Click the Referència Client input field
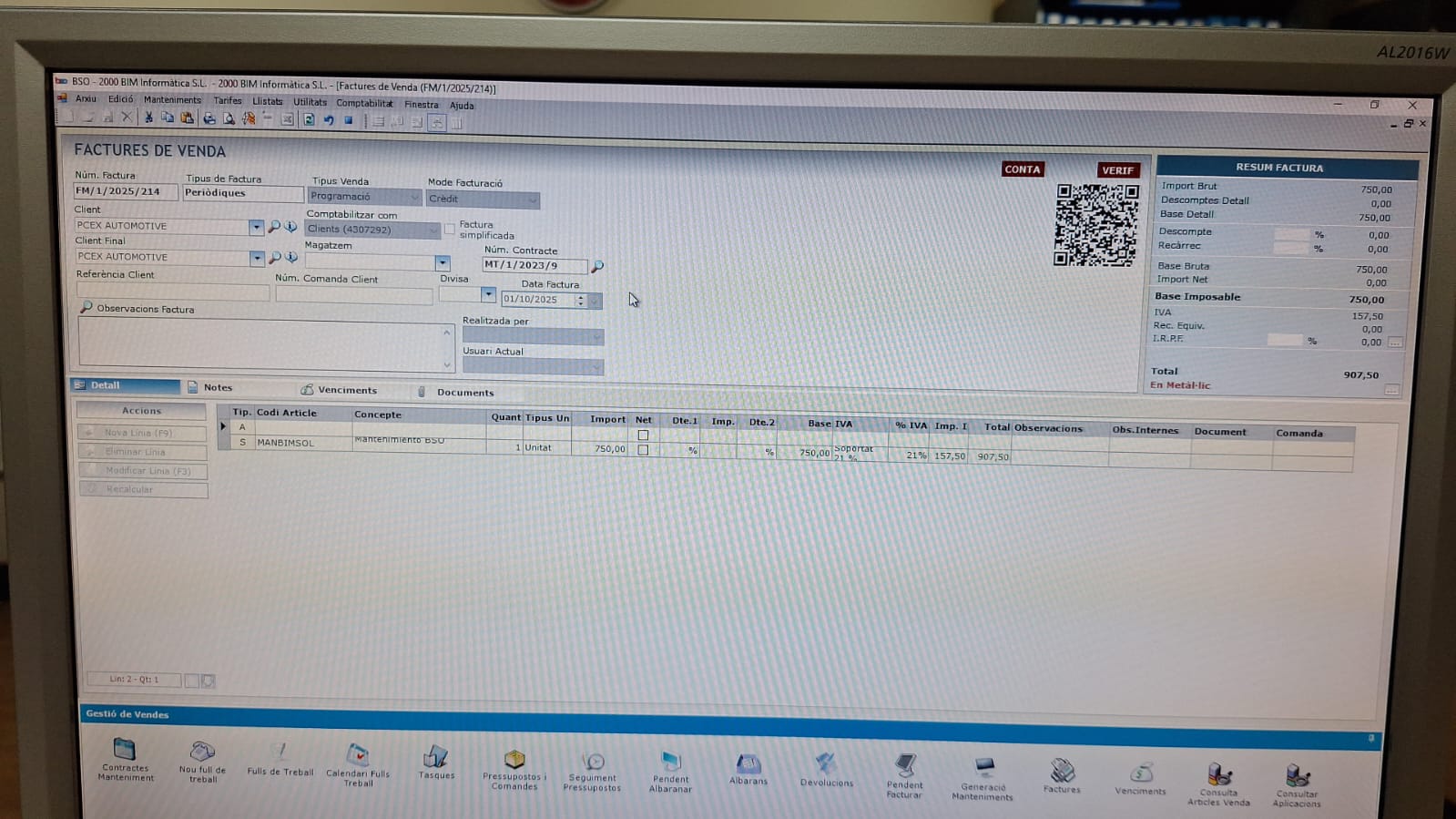This screenshot has height=819, width=1456. coord(172,292)
